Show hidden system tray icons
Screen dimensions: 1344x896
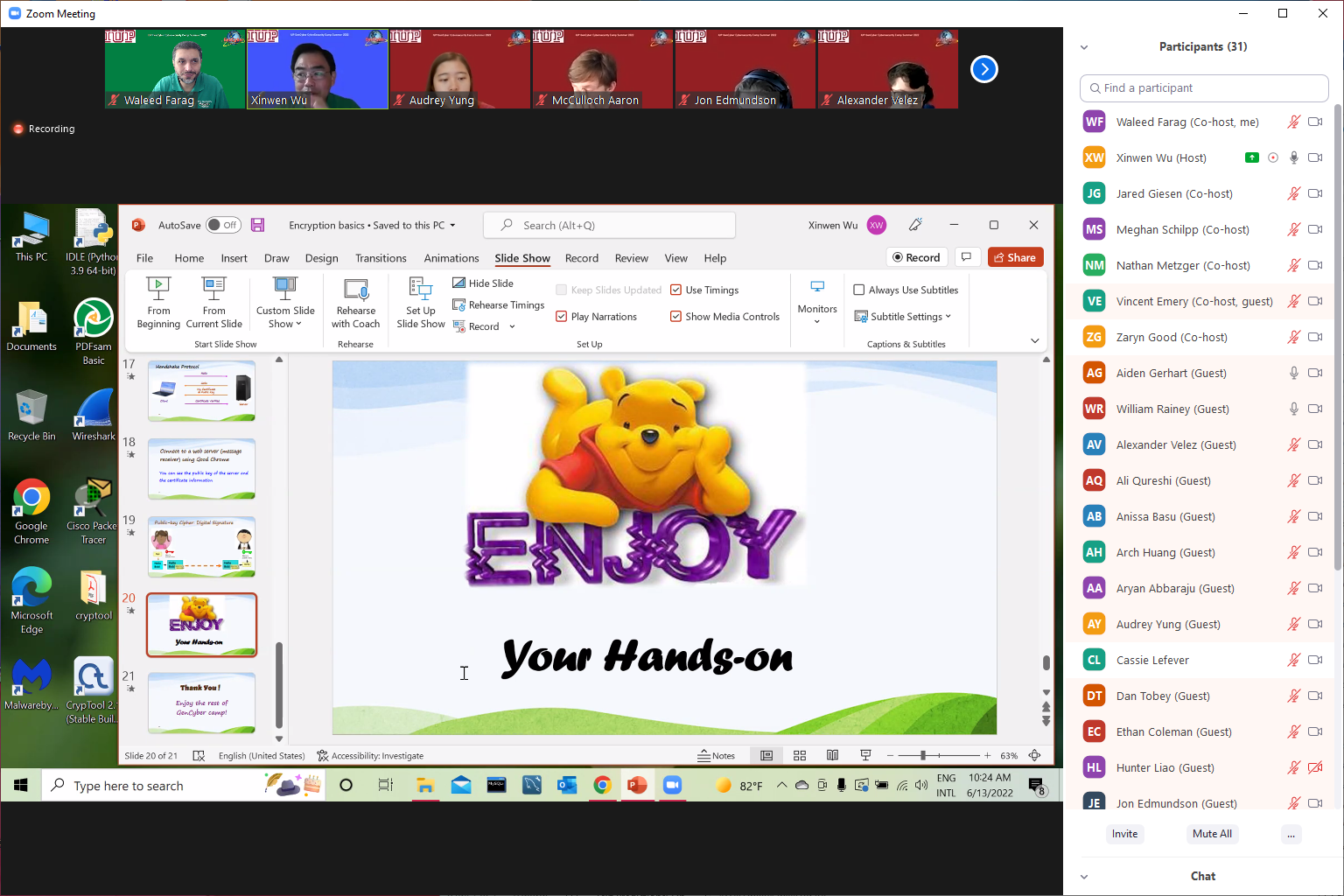(781, 785)
